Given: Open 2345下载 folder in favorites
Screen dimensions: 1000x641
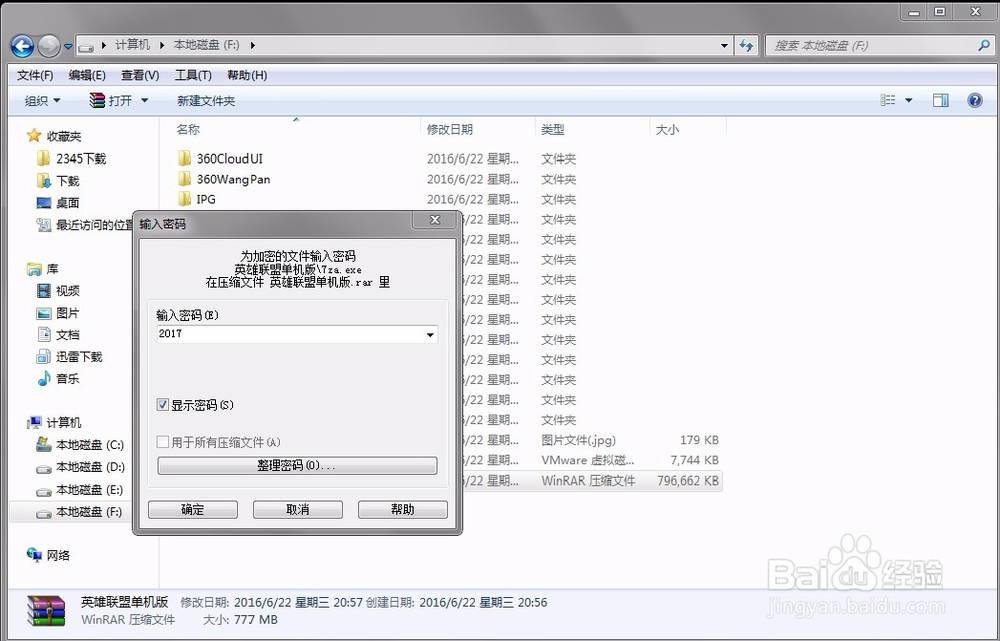Looking at the screenshot, I should 71,158.
